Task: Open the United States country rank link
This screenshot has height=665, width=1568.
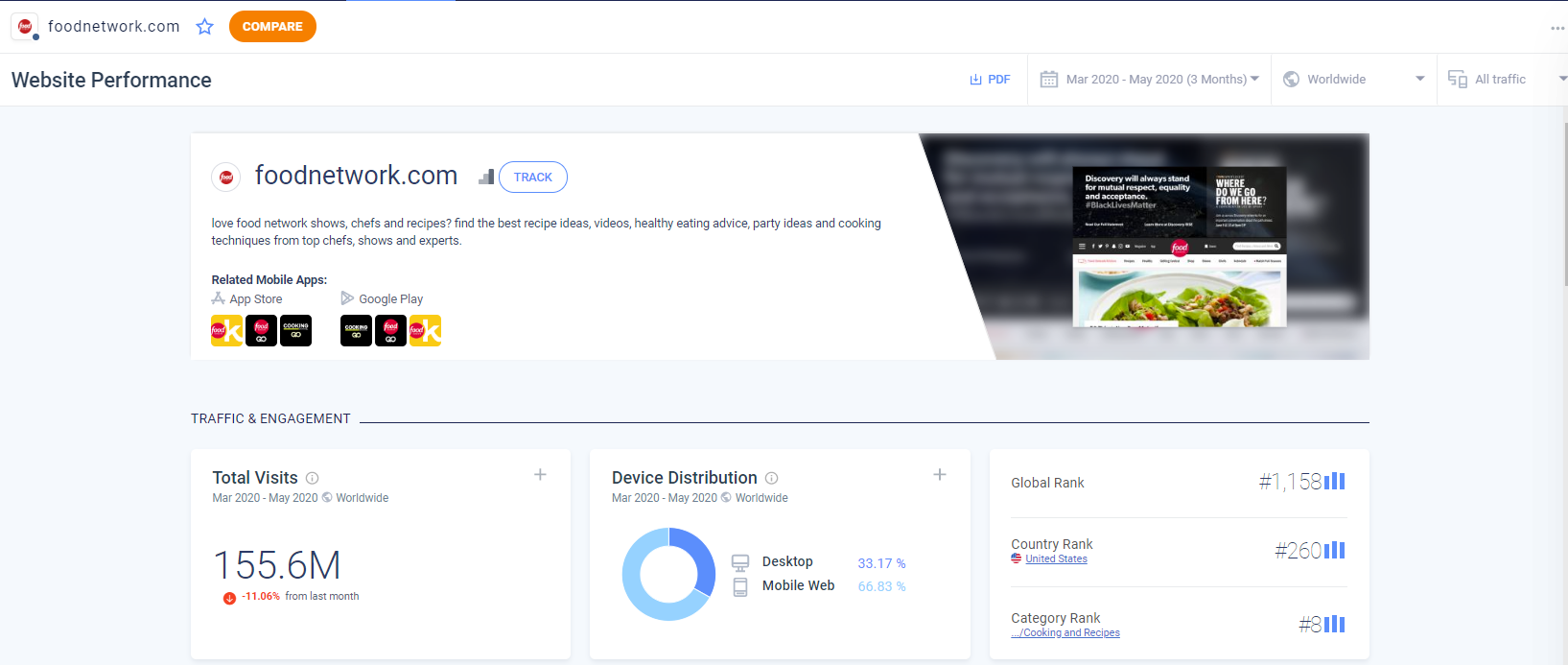Action: pyautogui.click(x=1056, y=558)
